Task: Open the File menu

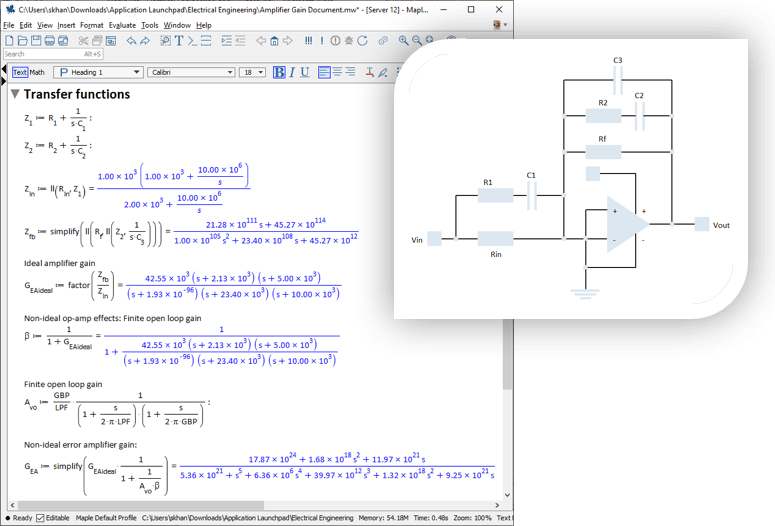Action: tap(9, 25)
